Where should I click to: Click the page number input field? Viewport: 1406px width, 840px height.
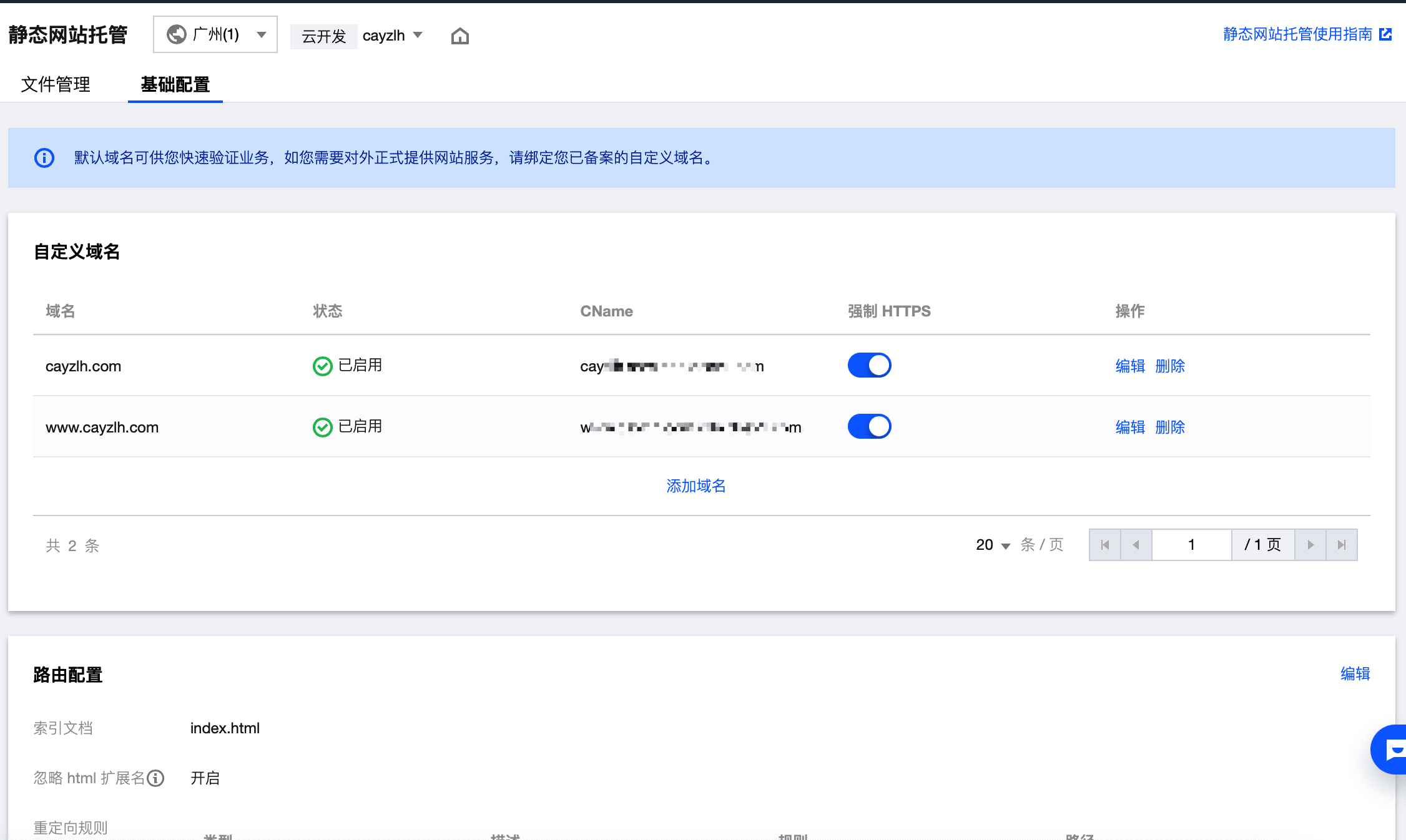point(1191,545)
